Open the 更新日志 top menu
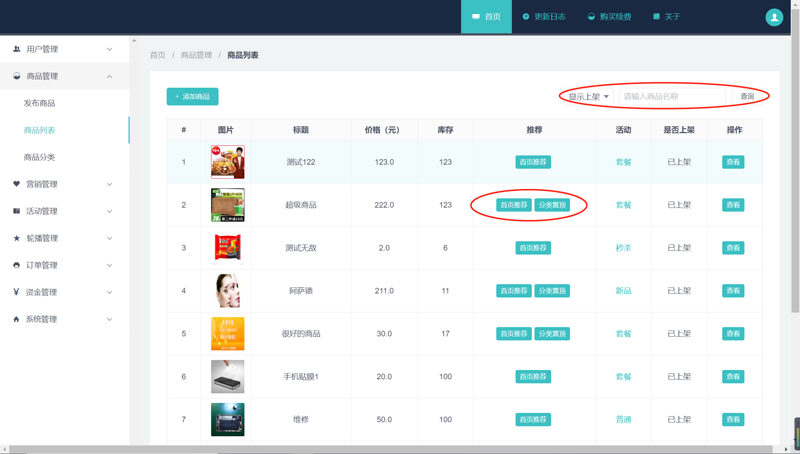800x454 pixels. pyautogui.click(x=544, y=17)
